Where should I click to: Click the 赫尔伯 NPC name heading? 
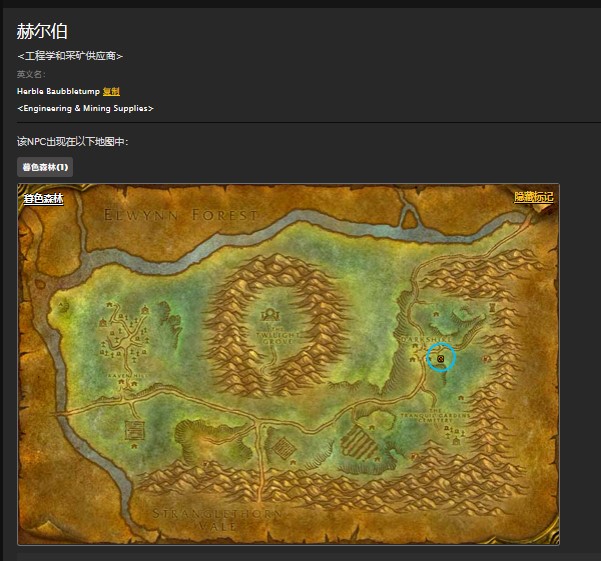click(x=42, y=31)
